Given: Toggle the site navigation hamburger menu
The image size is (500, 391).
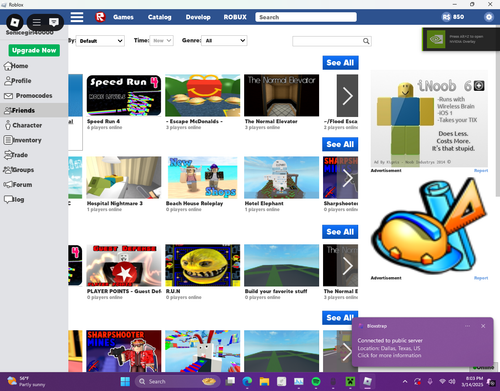Looking at the screenshot, I should point(77,17).
